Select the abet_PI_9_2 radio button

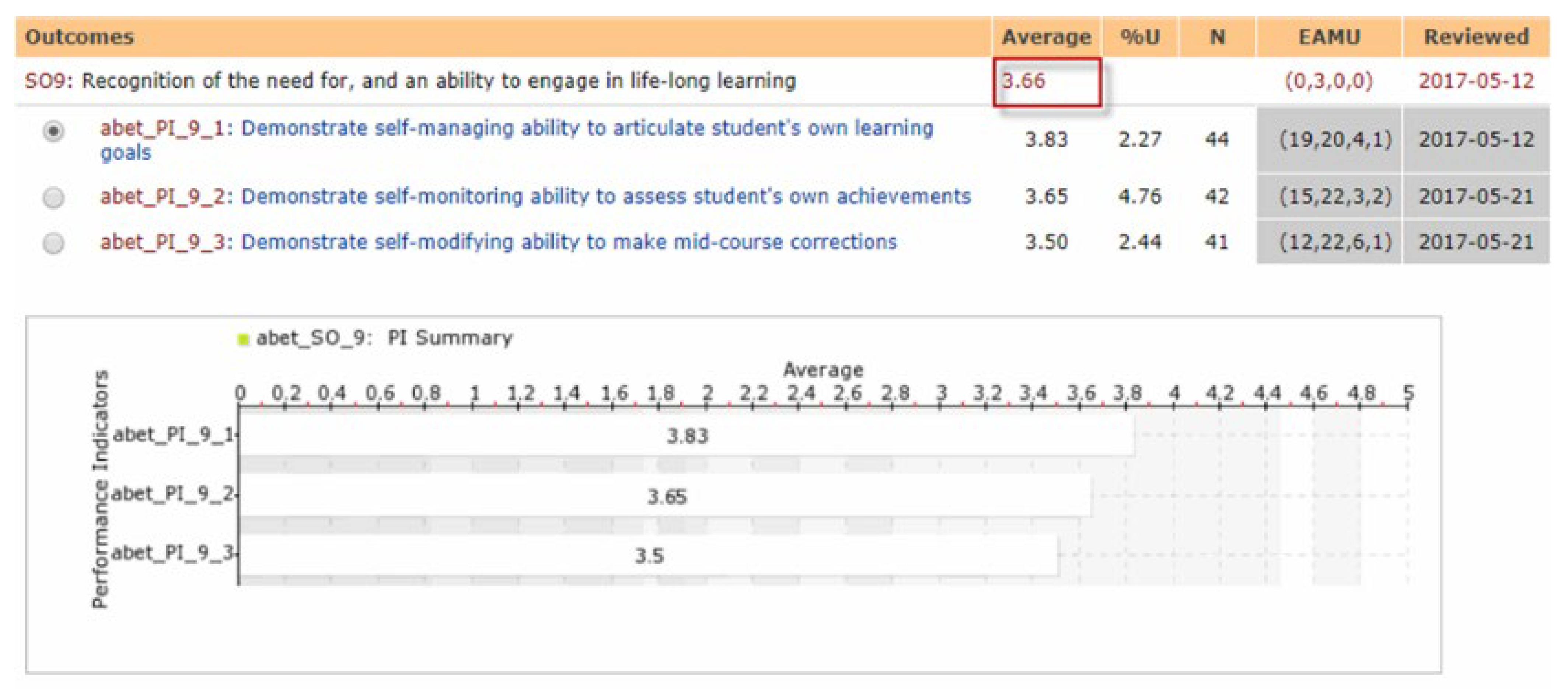point(53,197)
